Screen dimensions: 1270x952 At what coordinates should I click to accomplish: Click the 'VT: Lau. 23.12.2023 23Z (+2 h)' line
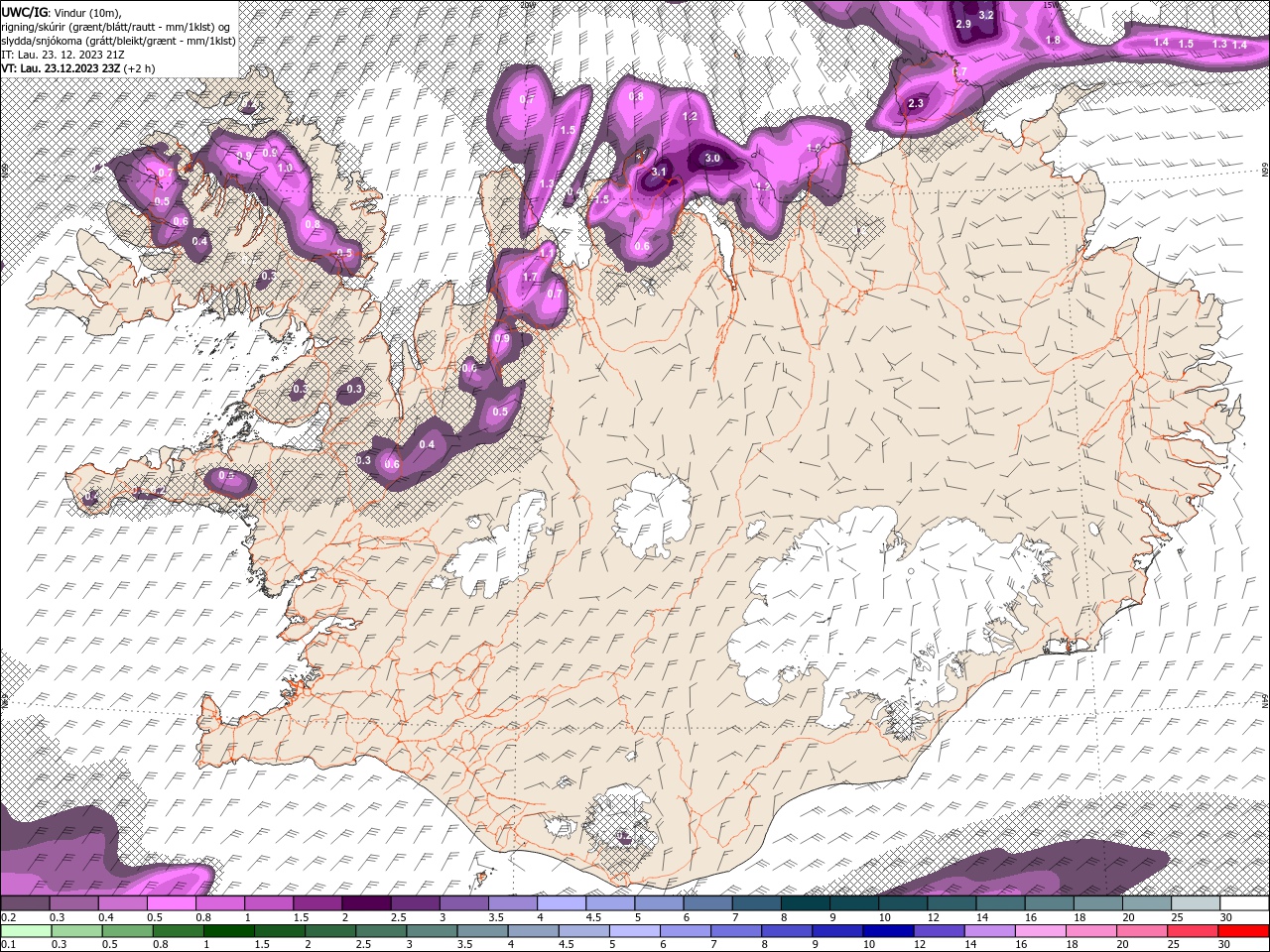[76, 68]
